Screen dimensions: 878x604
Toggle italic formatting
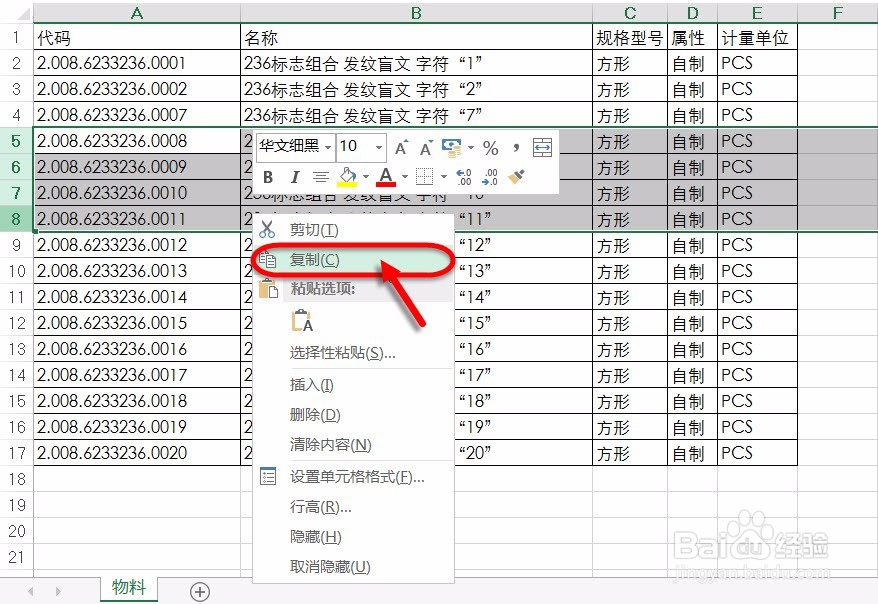click(293, 175)
